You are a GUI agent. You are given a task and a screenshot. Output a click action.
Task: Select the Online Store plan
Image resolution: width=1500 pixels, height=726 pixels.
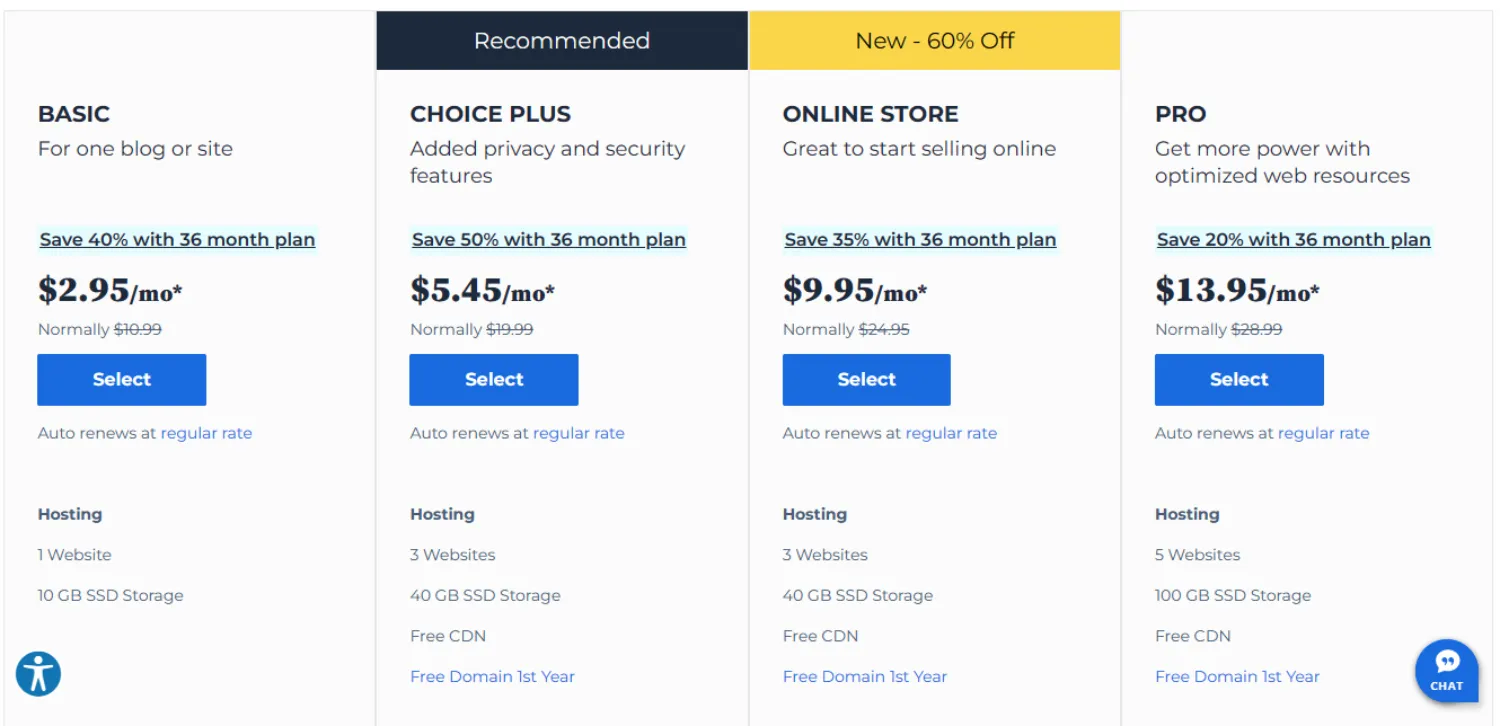[x=866, y=379]
